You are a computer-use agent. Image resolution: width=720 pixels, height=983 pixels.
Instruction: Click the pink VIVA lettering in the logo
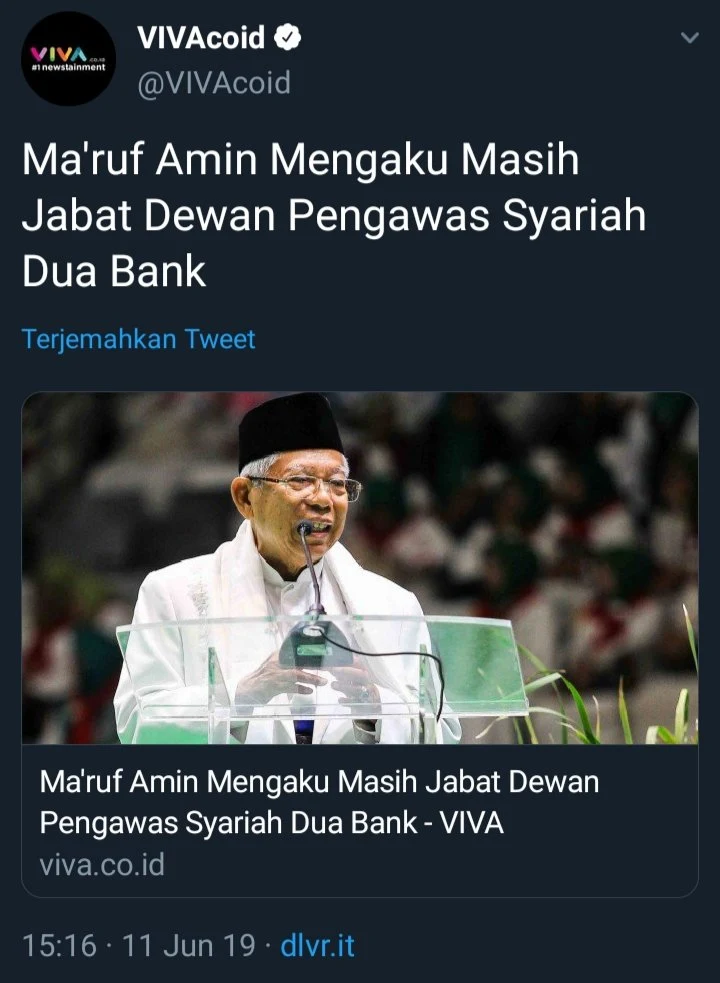point(60,55)
